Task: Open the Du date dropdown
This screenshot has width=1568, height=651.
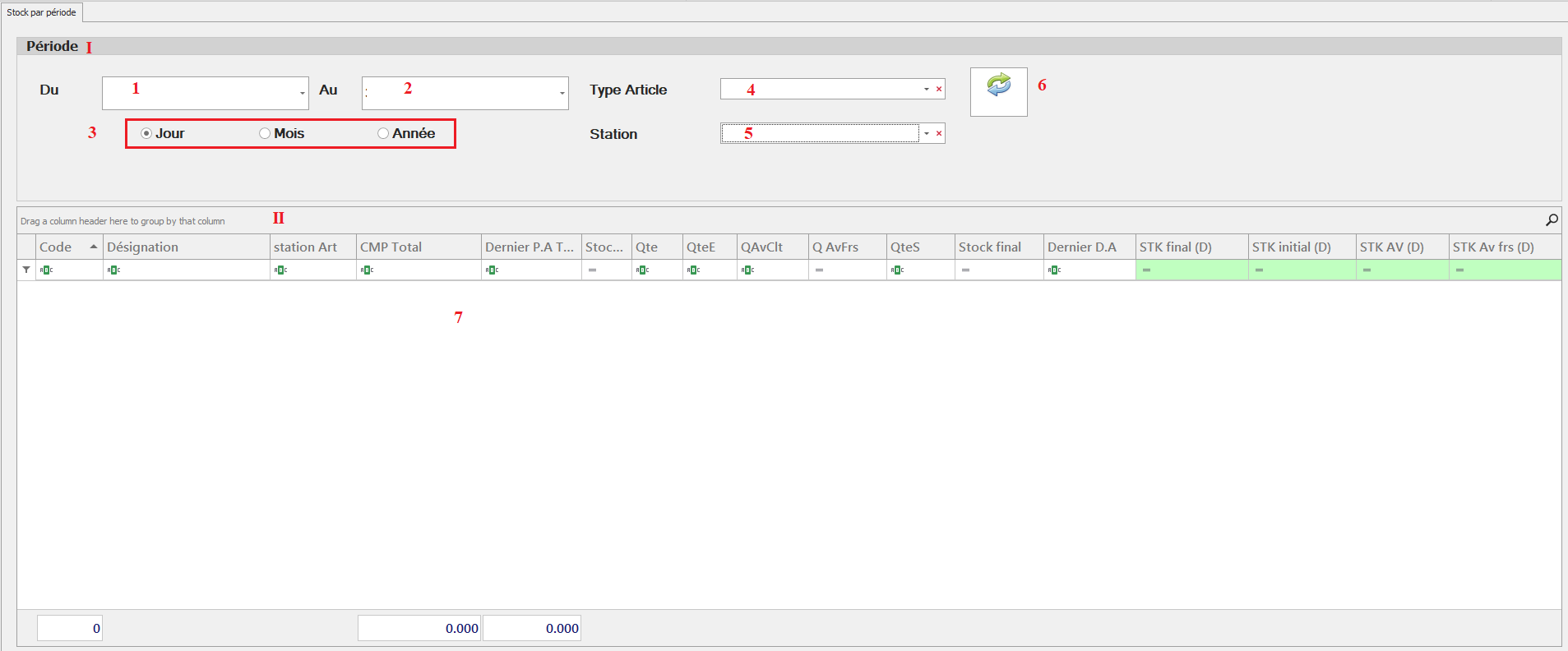Action: [x=302, y=93]
